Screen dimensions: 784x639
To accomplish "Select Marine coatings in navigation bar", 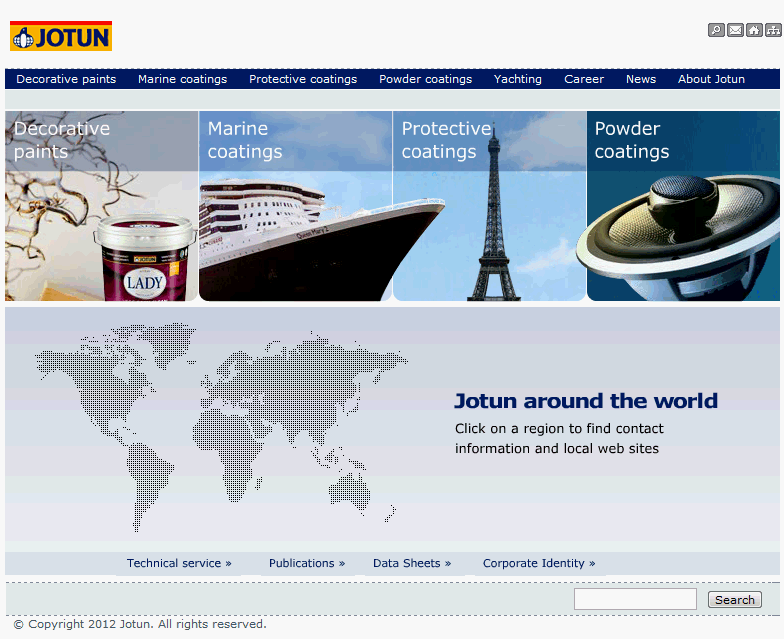I will click(182, 79).
